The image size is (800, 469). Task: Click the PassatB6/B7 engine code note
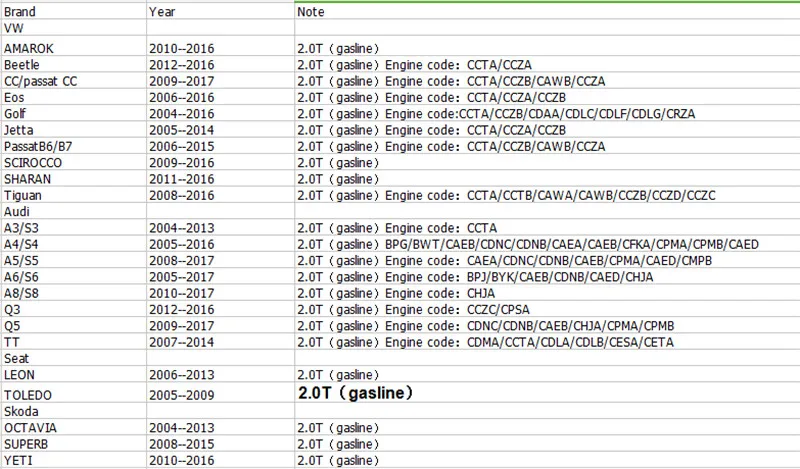click(547, 146)
